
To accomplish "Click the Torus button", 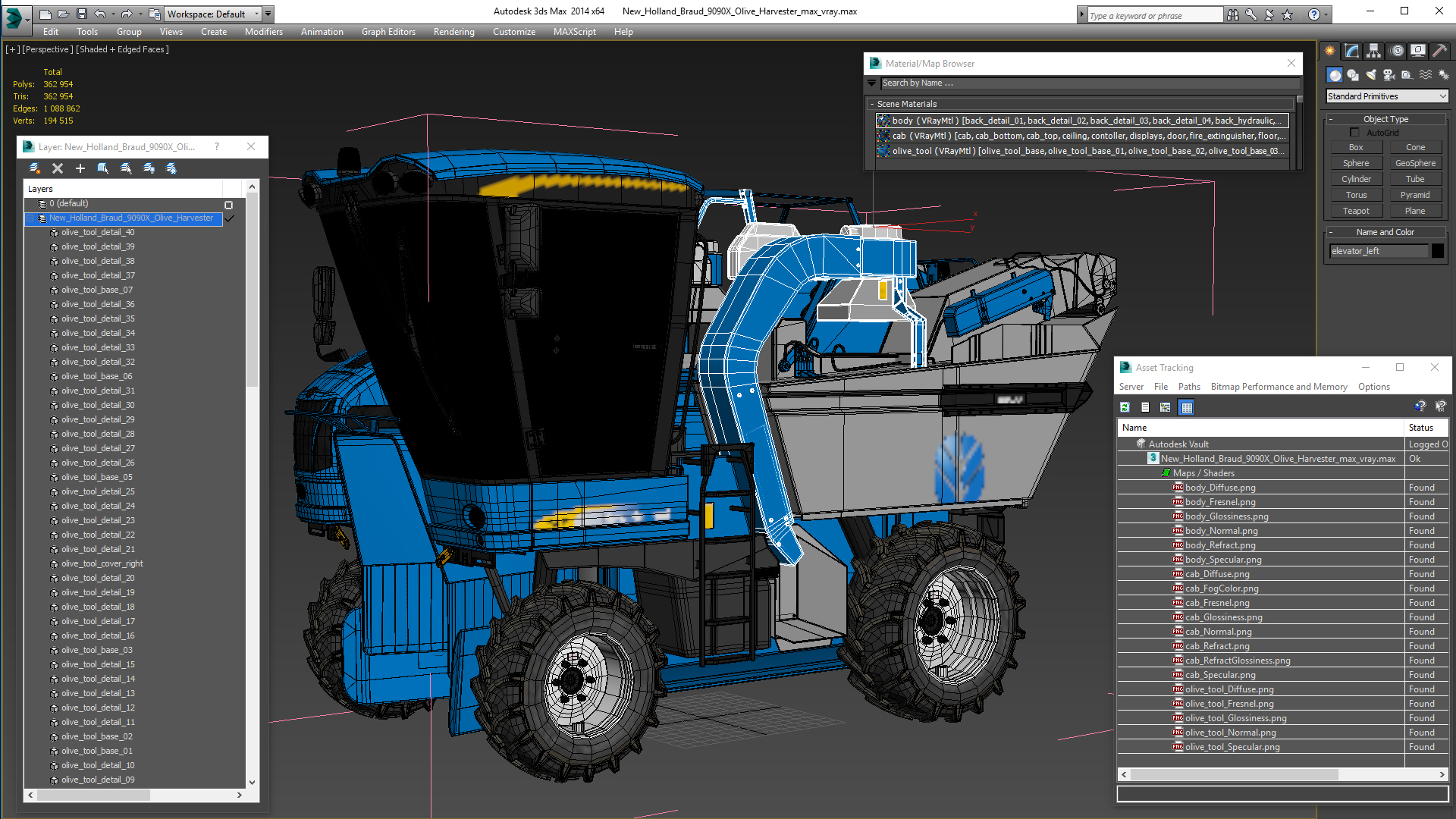I will click(x=1356, y=195).
